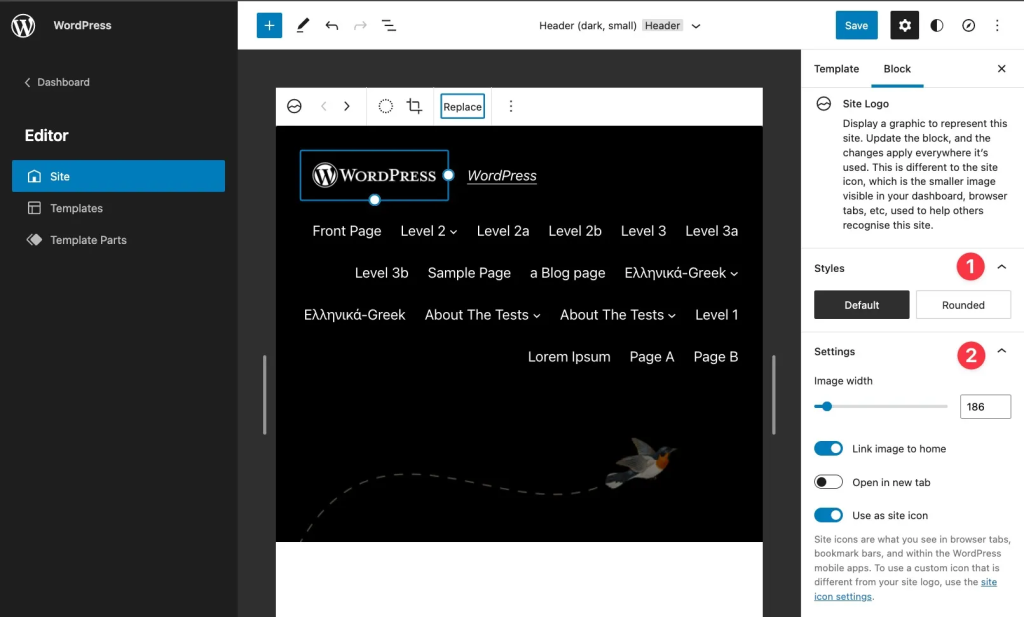The width and height of the screenshot is (1024, 617).
Task: Click the Site Logo block type icon
Action: point(295,106)
